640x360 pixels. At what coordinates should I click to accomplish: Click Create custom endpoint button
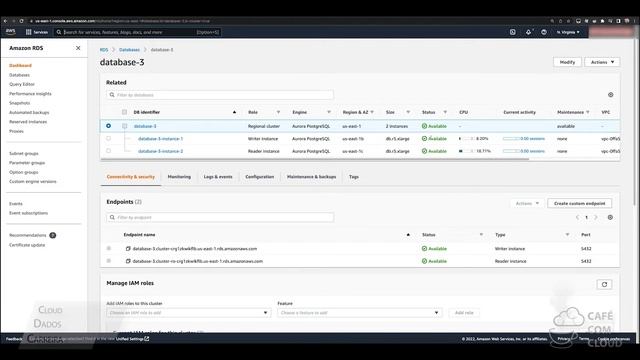coord(580,203)
